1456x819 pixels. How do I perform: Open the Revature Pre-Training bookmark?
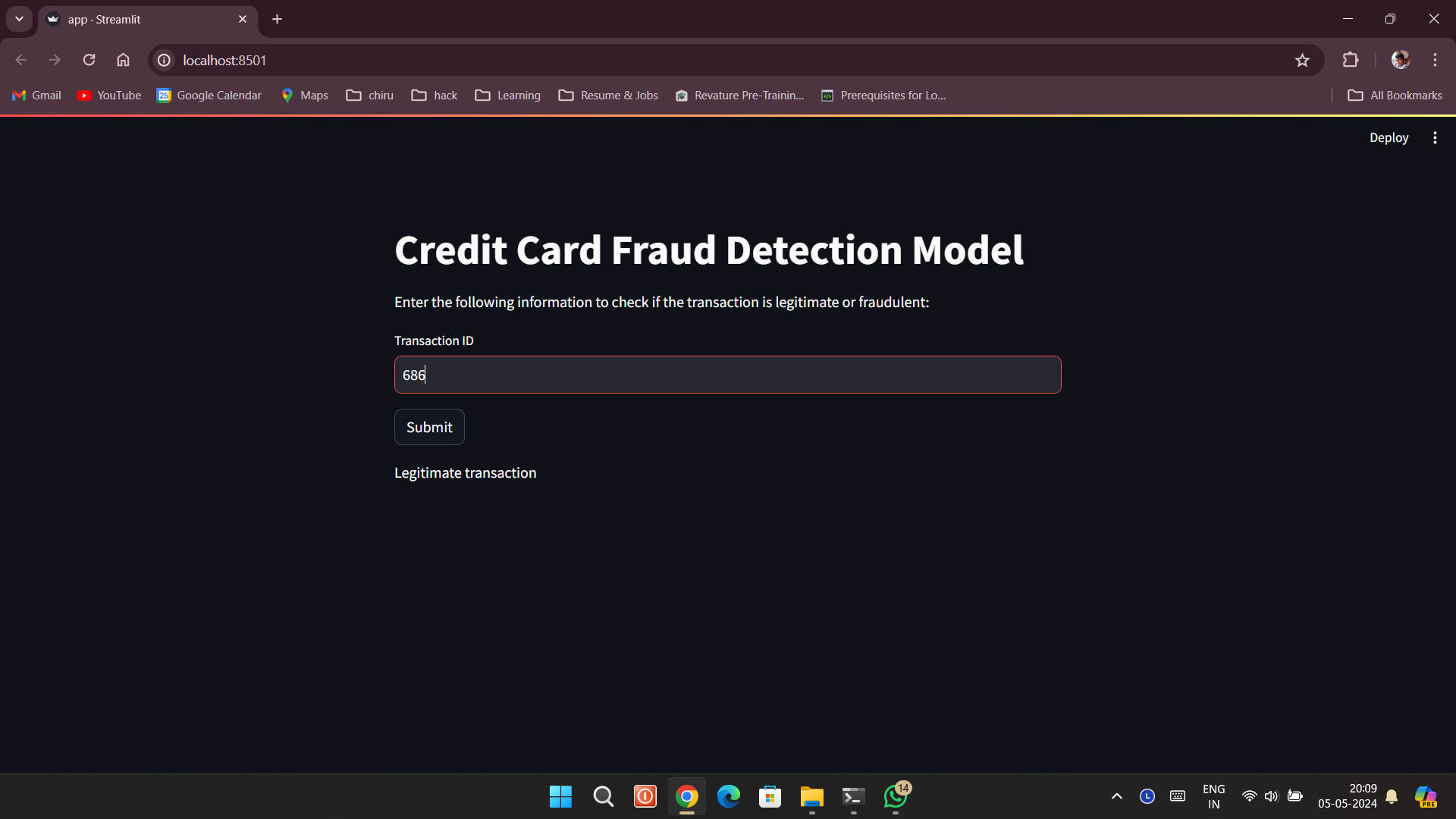pyautogui.click(x=739, y=96)
